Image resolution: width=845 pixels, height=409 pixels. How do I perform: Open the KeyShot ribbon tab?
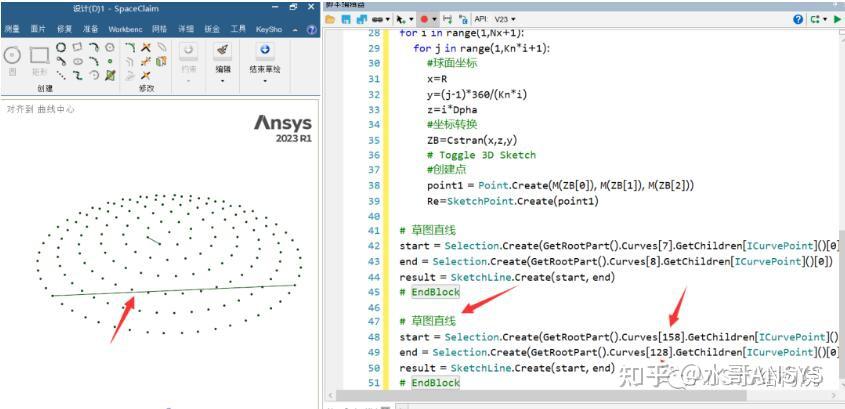269,30
